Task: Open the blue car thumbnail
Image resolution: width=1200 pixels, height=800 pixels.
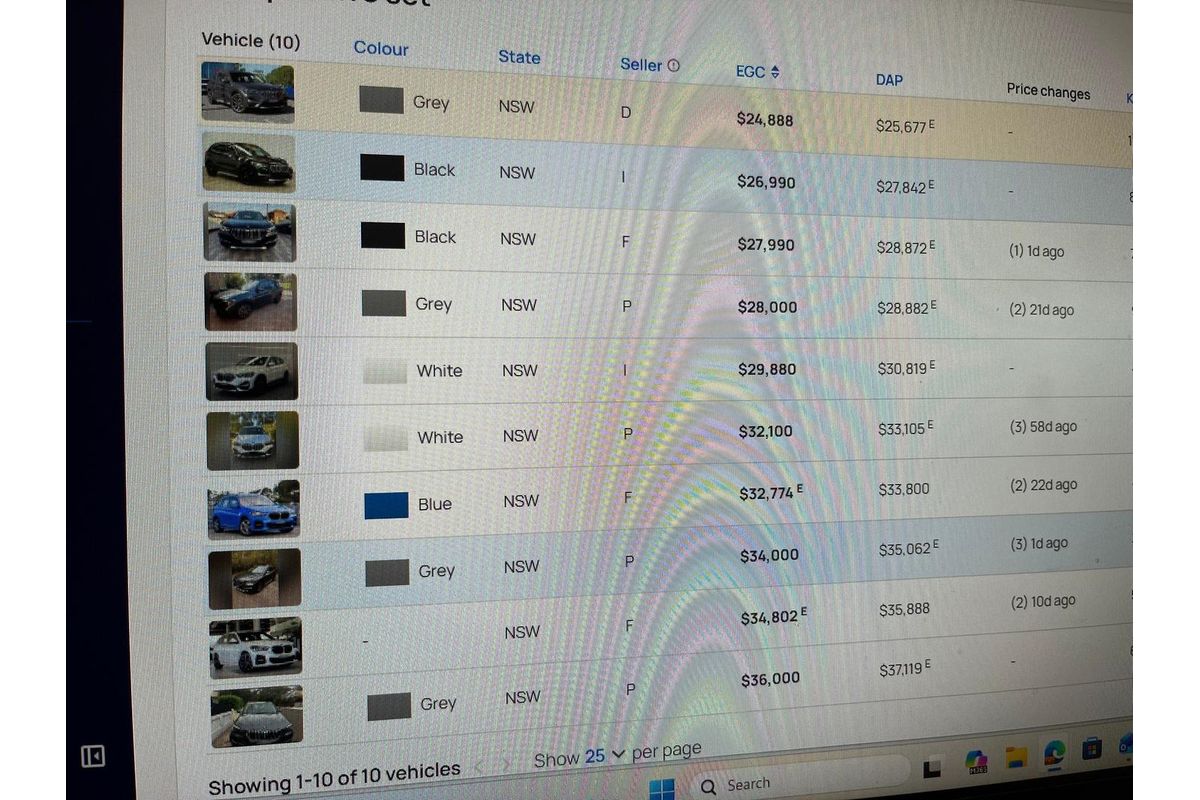Action: tap(254, 508)
